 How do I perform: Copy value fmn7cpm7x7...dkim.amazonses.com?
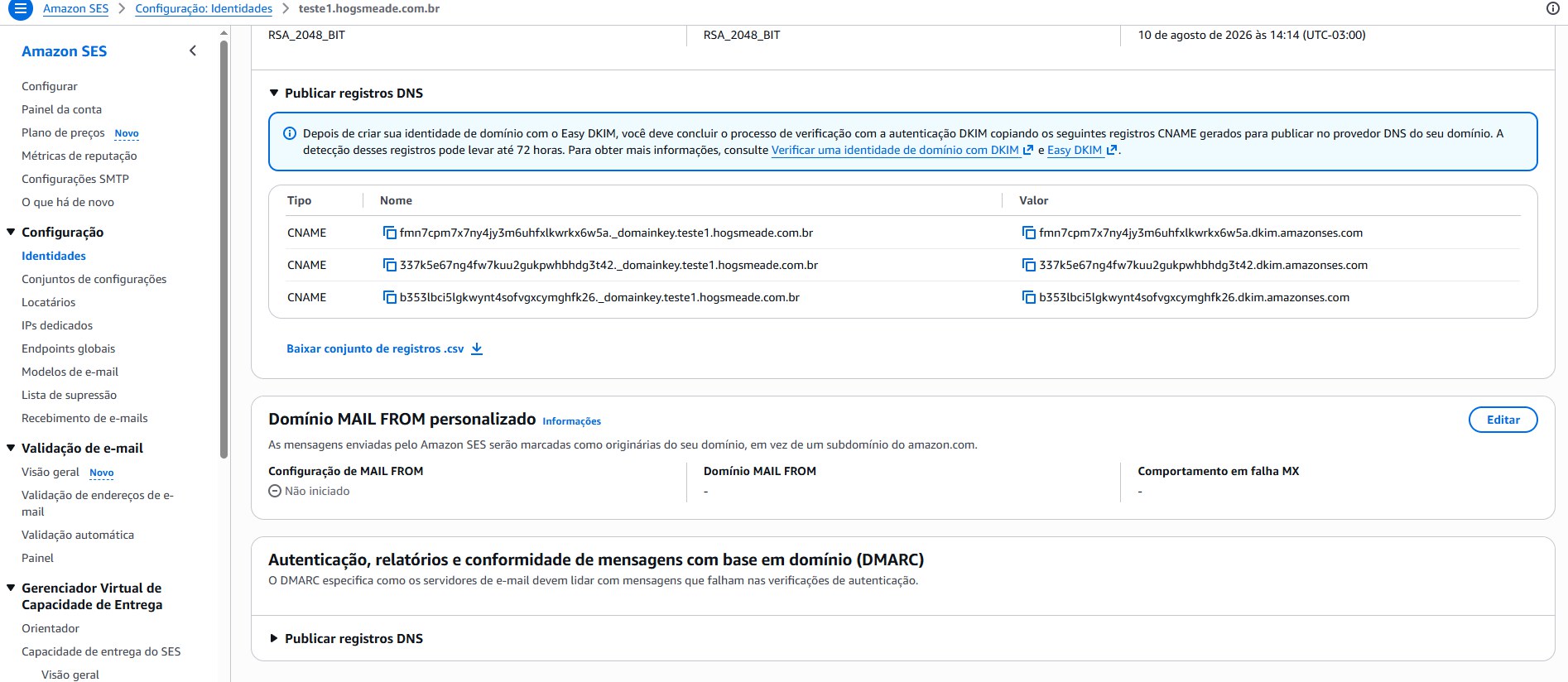click(x=1029, y=233)
